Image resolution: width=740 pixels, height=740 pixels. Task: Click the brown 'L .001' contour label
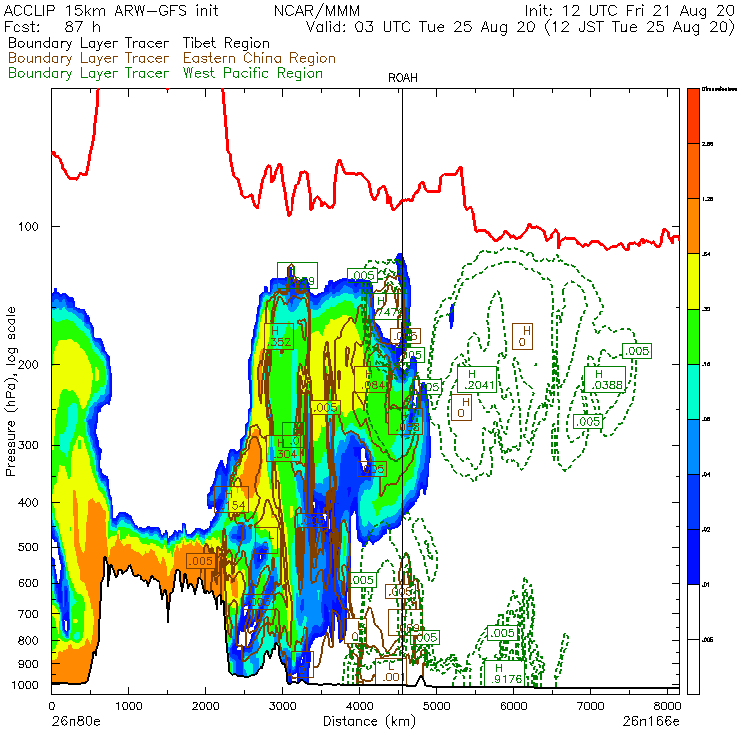click(391, 671)
